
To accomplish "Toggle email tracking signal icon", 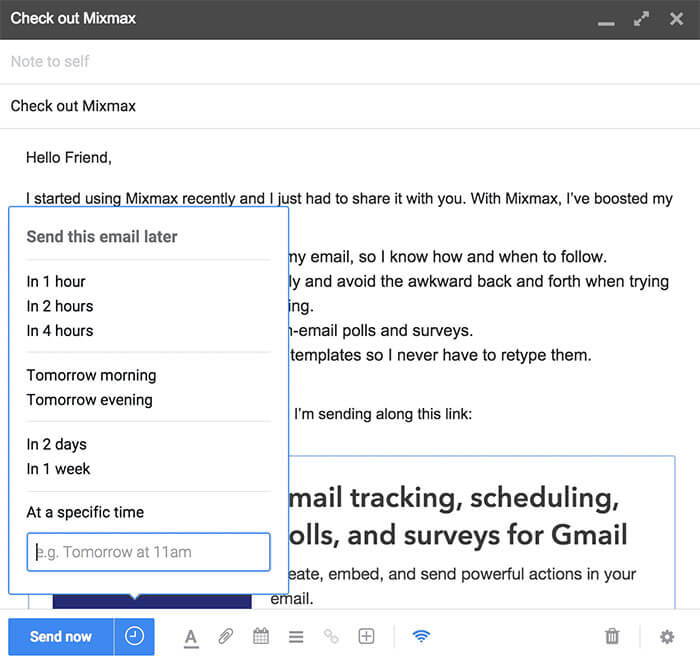I will (421, 636).
